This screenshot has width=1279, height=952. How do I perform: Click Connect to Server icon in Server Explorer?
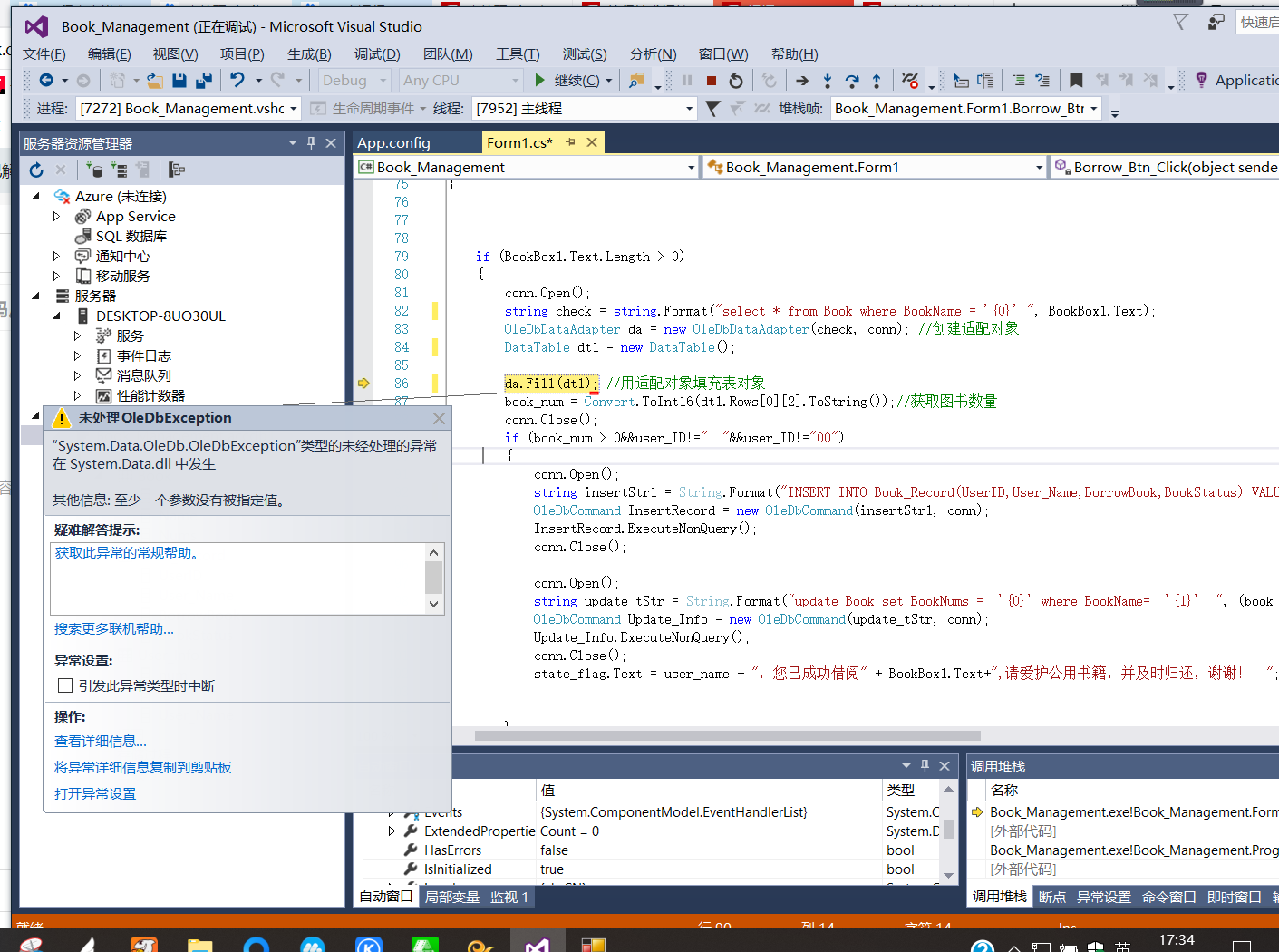[x=119, y=170]
